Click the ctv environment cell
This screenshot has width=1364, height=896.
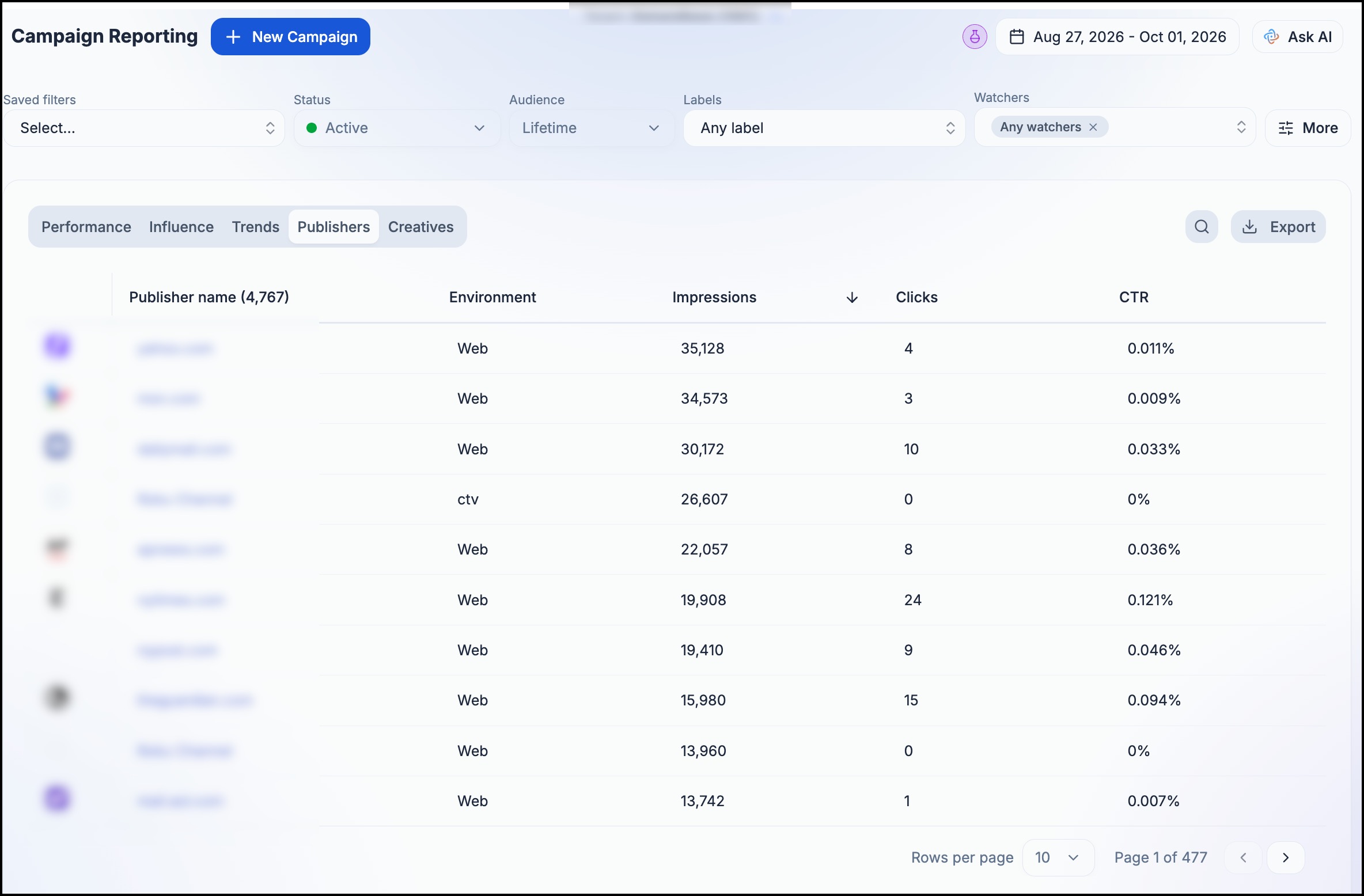(468, 499)
